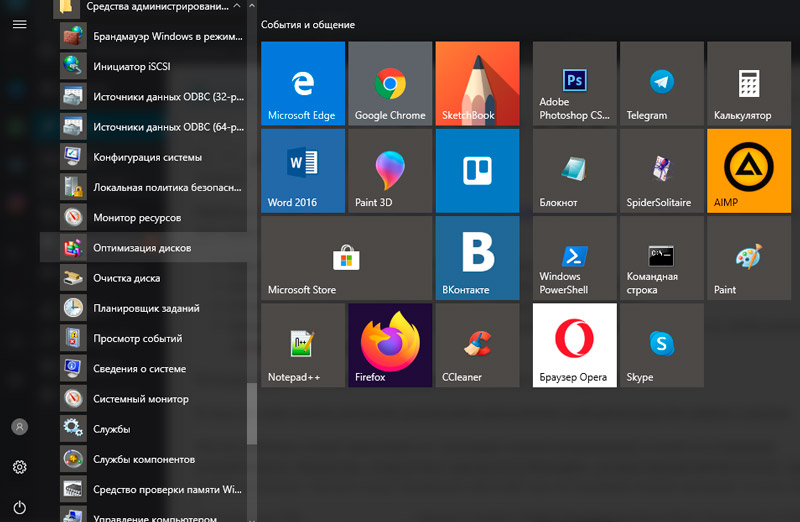
Task: Start the AIMP player tile
Action: point(748,170)
